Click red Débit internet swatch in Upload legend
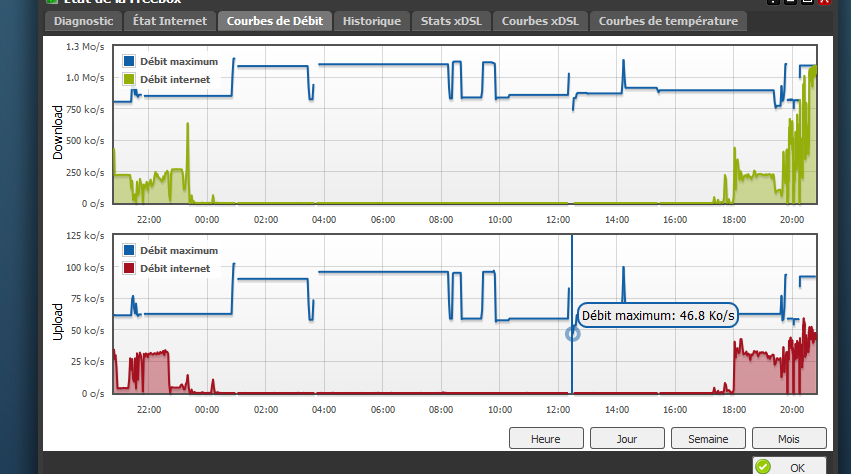This screenshot has height=474, width=851. [x=129, y=268]
